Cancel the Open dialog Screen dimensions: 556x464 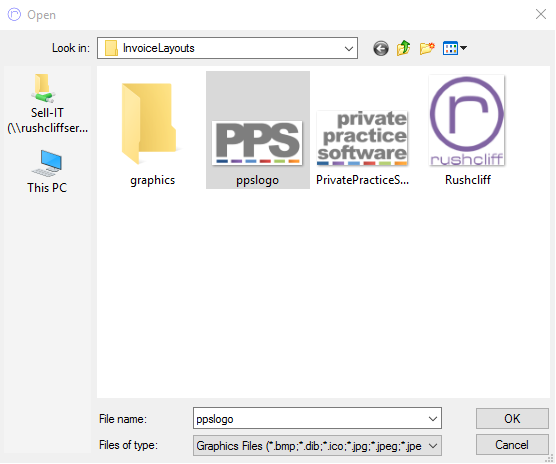click(512, 445)
